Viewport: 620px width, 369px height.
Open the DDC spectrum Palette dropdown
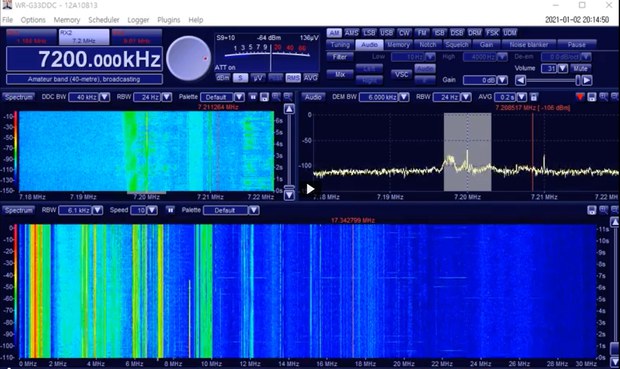(239, 97)
